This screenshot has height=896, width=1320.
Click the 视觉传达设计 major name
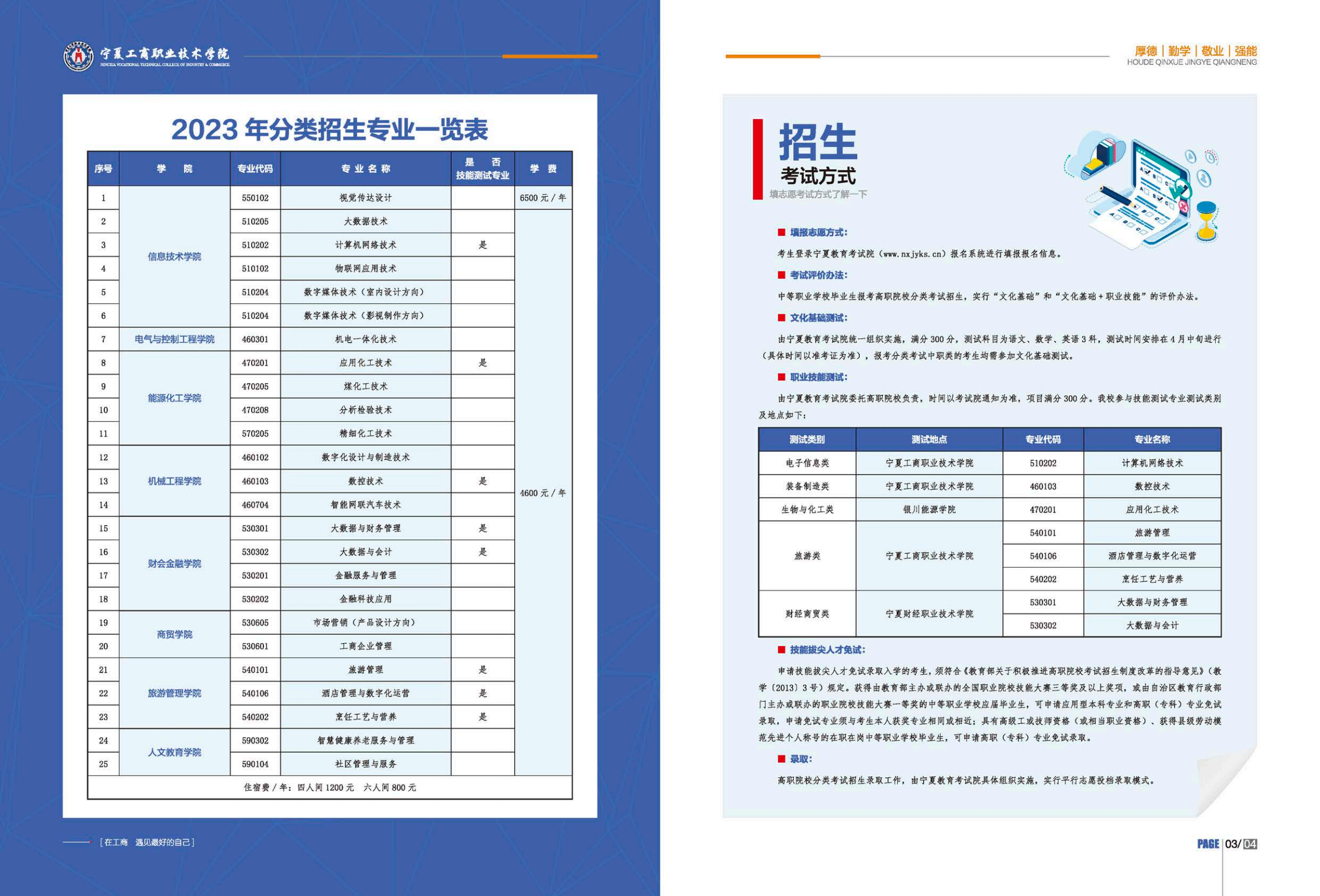point(366,198)
